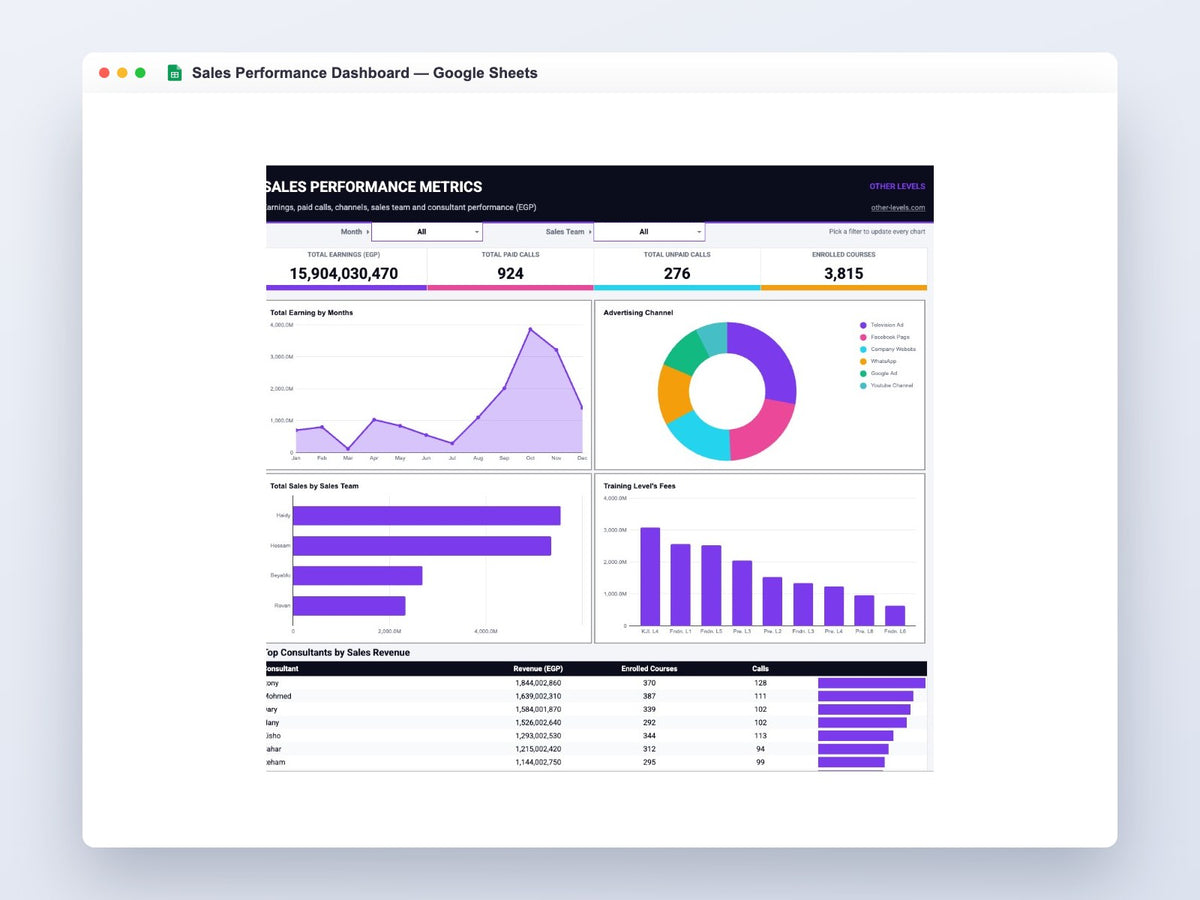Viewport: 1200px width, 900px height.
Task: Click the Oct peak point on earnings chart
Action: pos(530,329)
